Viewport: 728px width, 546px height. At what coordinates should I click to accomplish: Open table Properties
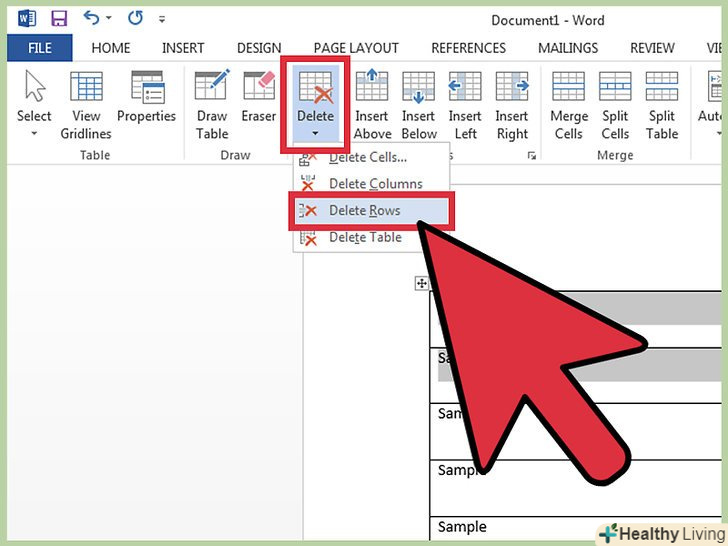(146, 104)
